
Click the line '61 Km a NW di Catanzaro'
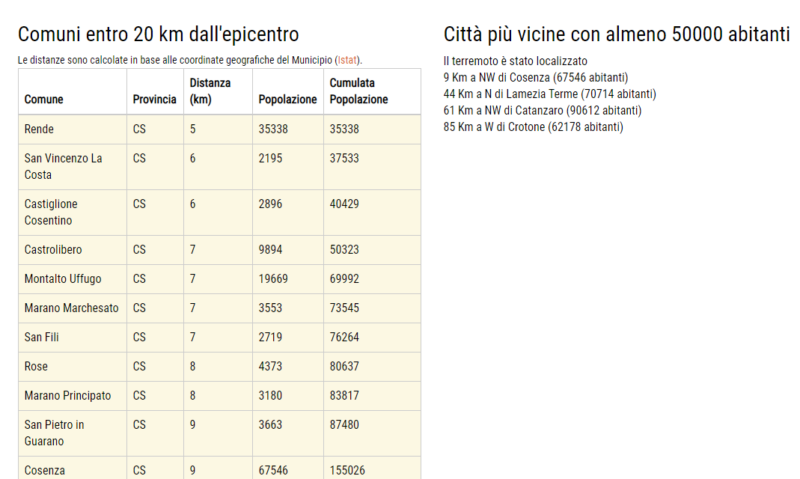[x=542, y=110]
